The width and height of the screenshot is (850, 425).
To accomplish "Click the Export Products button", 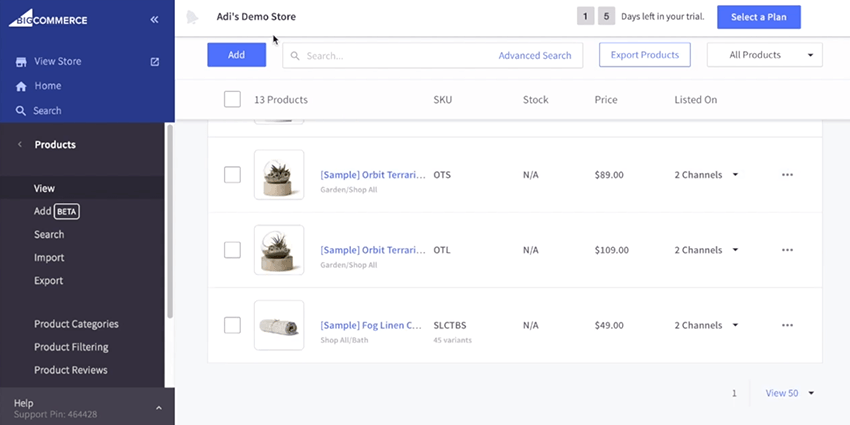I will (x=644, y=55).
